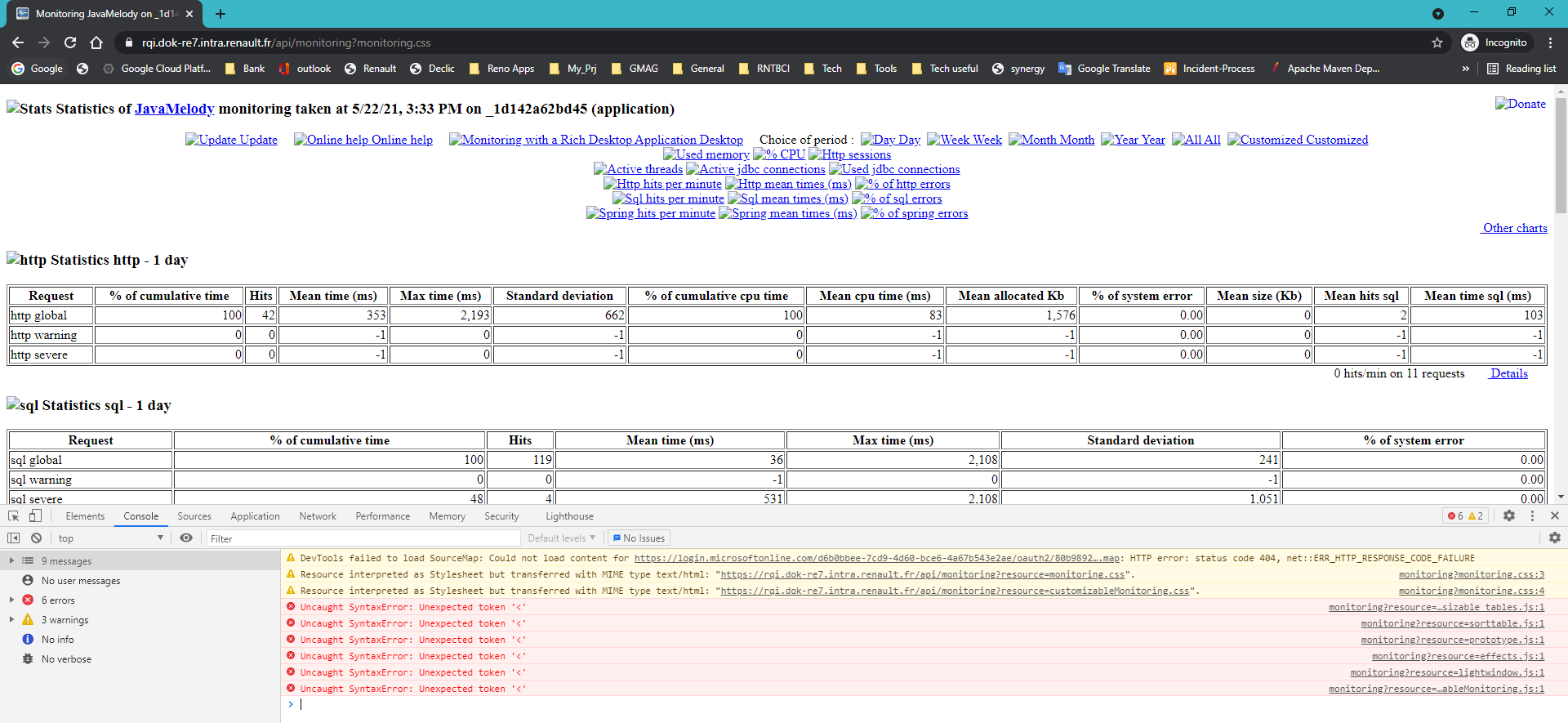
Task: Expand the '6 errors' group
Action: point(11,600)
